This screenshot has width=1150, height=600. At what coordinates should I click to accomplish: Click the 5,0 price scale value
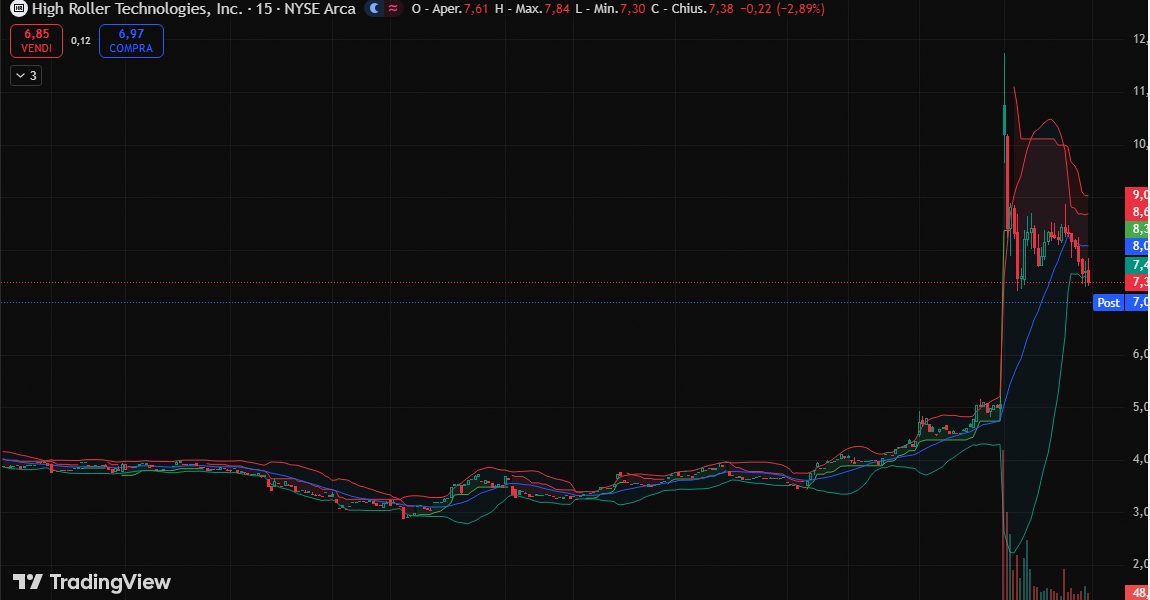point(1140,406)
